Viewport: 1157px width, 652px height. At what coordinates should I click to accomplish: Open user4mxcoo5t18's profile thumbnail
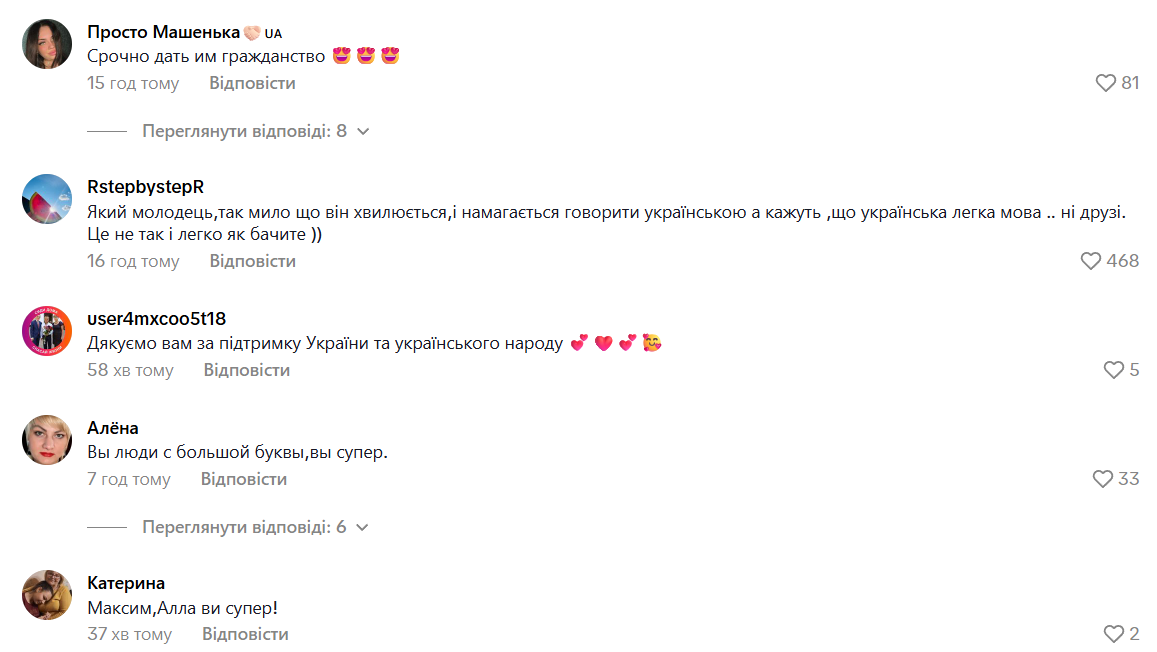coord(46,330)
